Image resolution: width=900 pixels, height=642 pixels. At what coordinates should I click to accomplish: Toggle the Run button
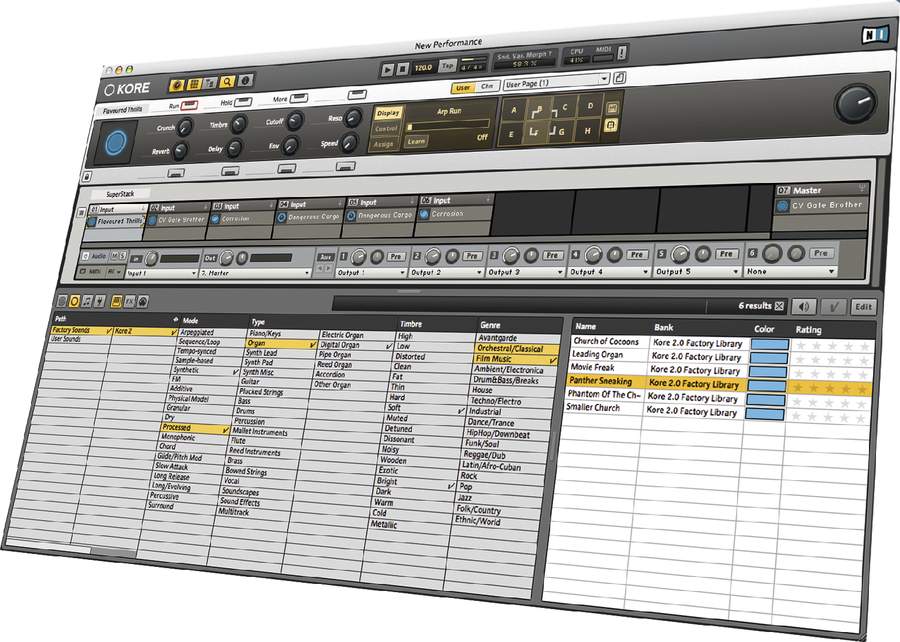[189, 106]
